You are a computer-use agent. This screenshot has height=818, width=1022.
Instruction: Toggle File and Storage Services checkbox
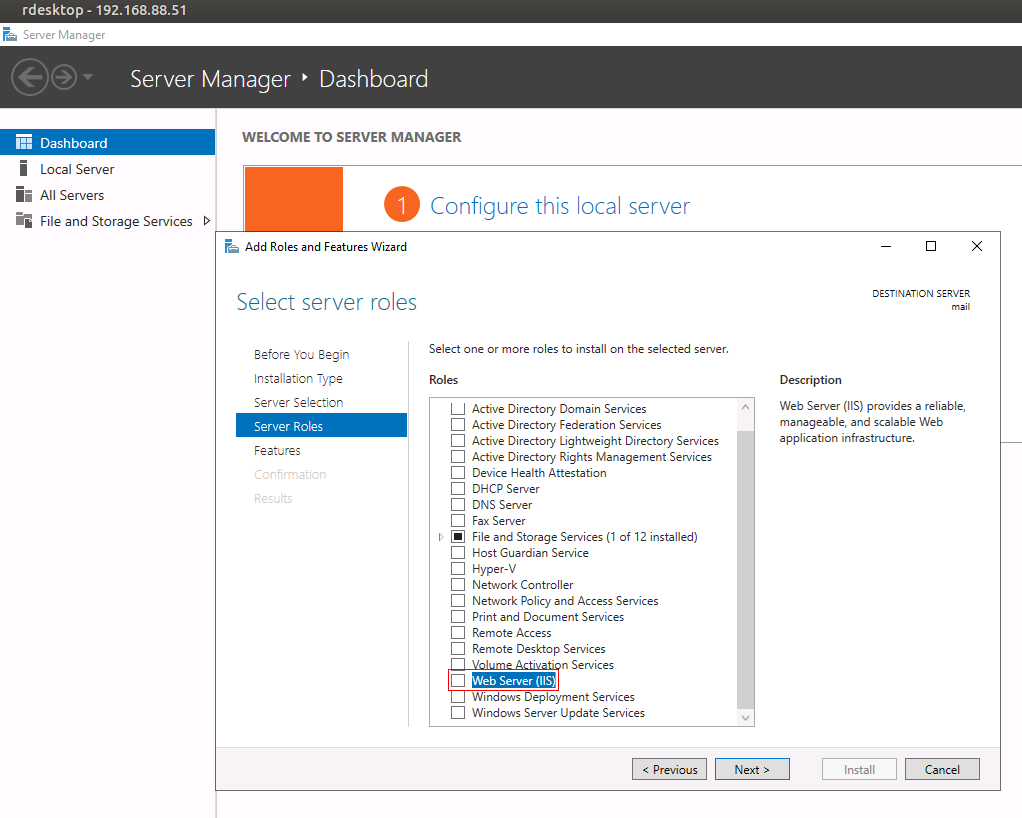point(458,536)
